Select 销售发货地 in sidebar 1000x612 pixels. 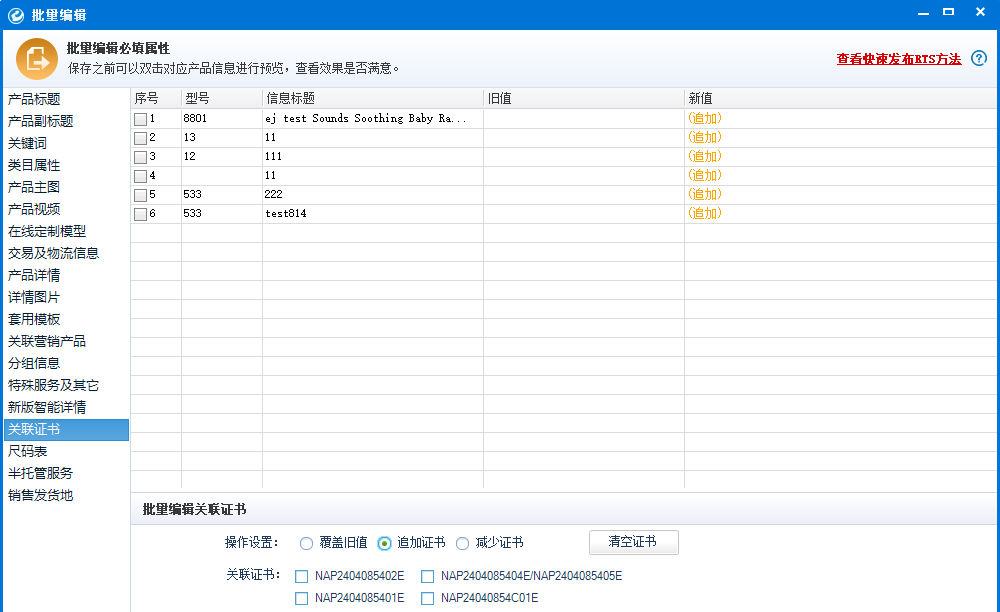tap(40, 495)
